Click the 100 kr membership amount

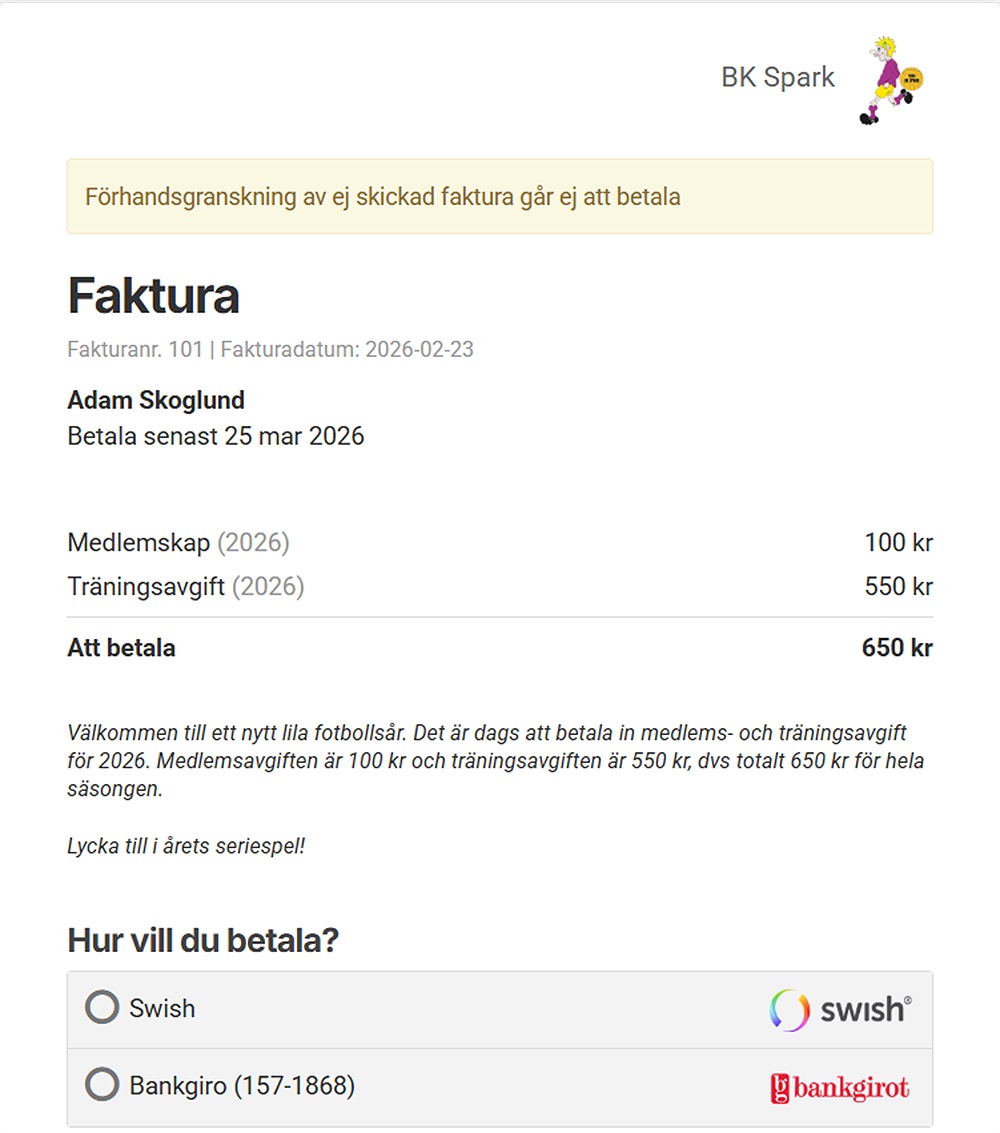point(898,544)
